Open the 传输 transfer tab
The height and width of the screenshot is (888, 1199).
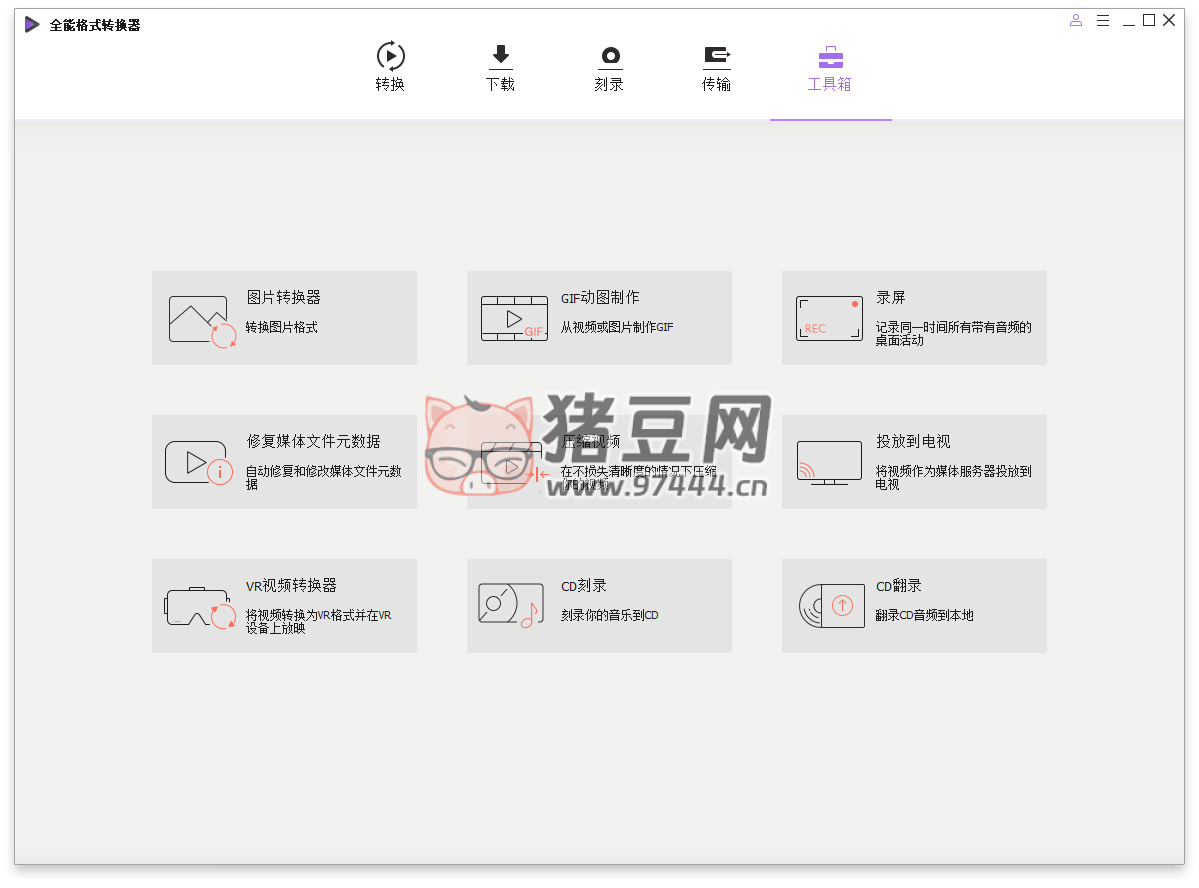716,67
